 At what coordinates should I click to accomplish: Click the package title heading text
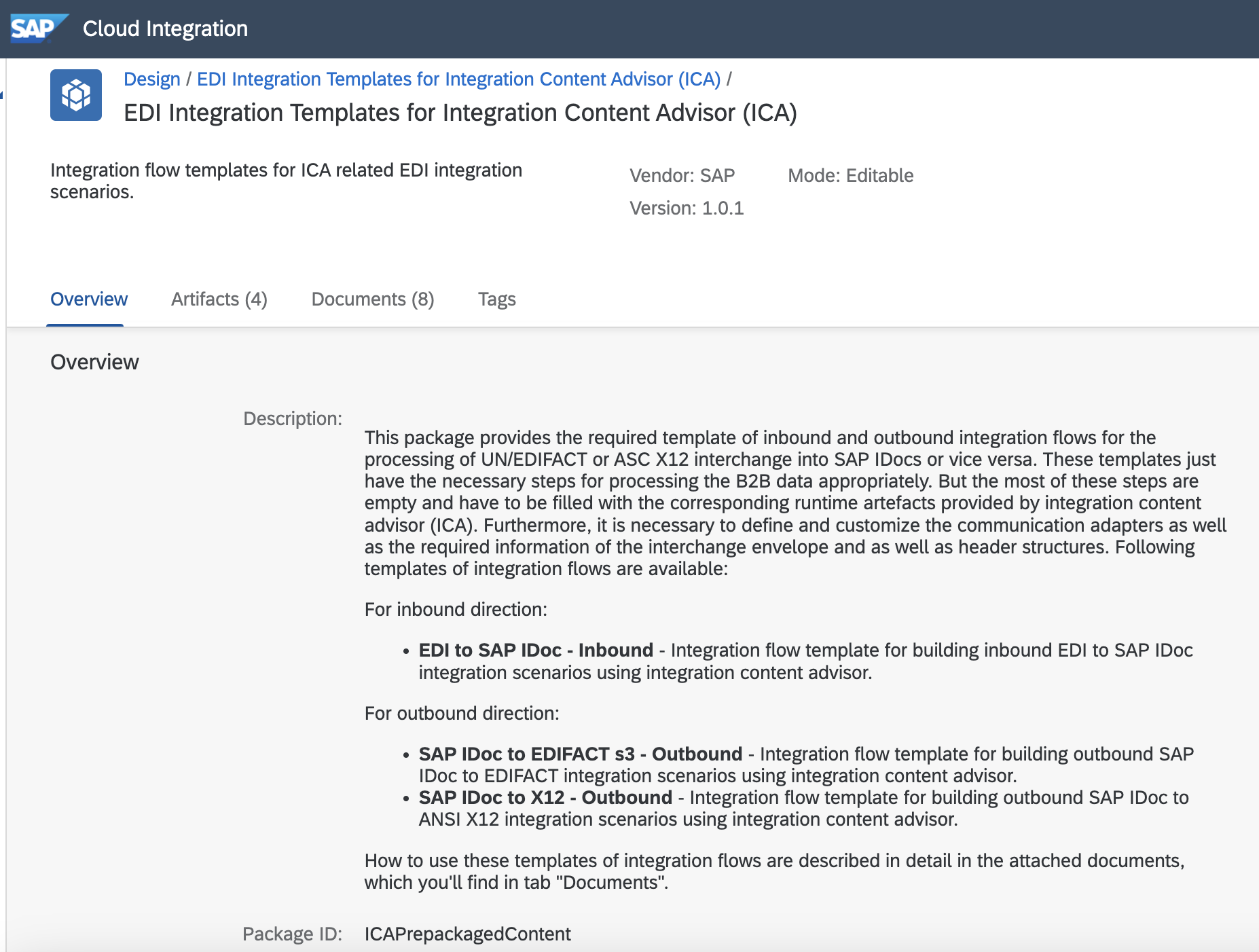coord(460,113)
